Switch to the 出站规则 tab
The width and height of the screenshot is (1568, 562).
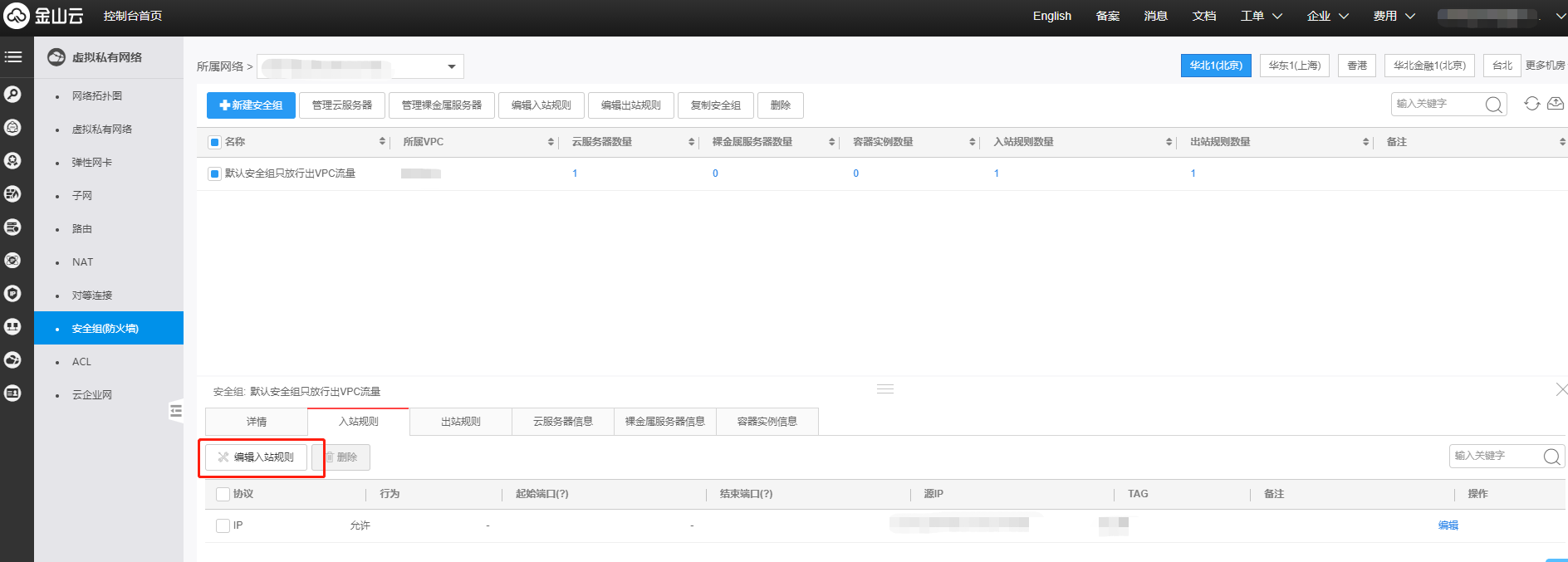(460, 422)
